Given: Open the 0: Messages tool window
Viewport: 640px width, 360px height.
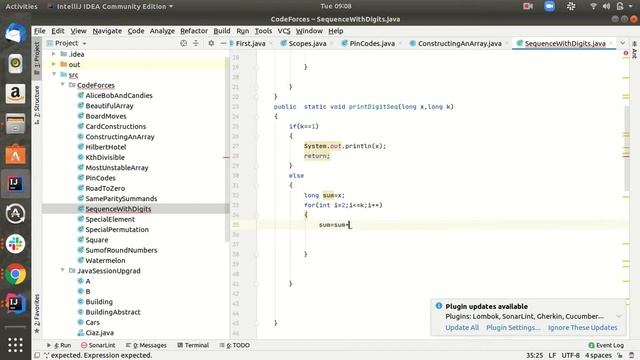Looking at the screenshot, I should [146, 345].
